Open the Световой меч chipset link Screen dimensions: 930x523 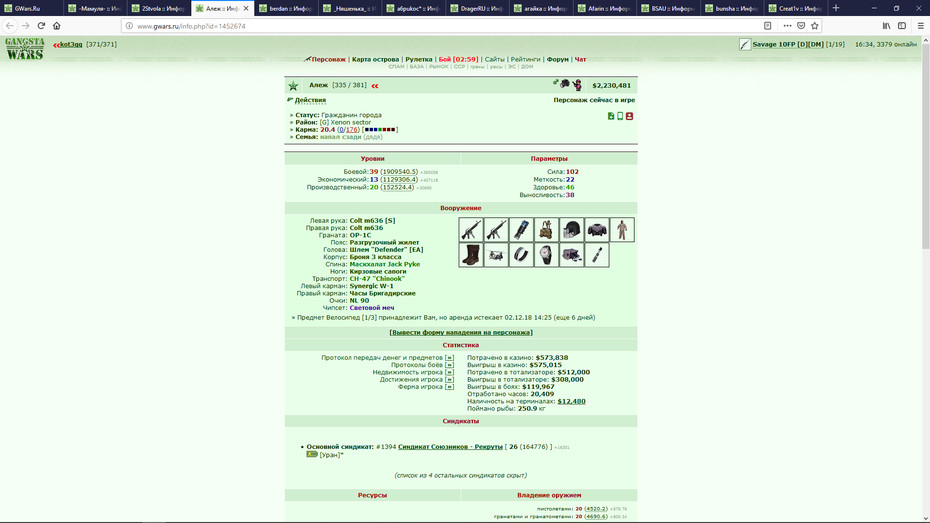pyautogui.click(x=371, y=308)
